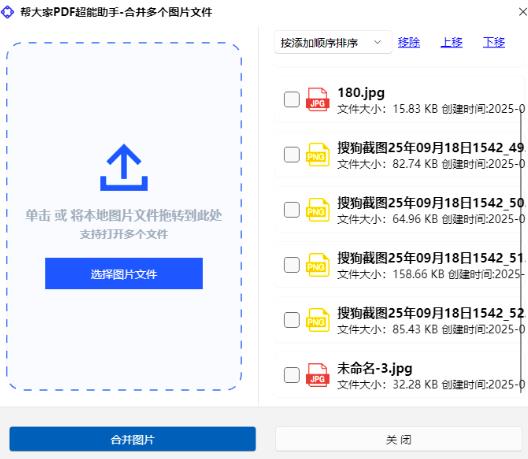528x459 pixels.
Task: Click the 关闭 close button at bottom
Action: (399, 439)
